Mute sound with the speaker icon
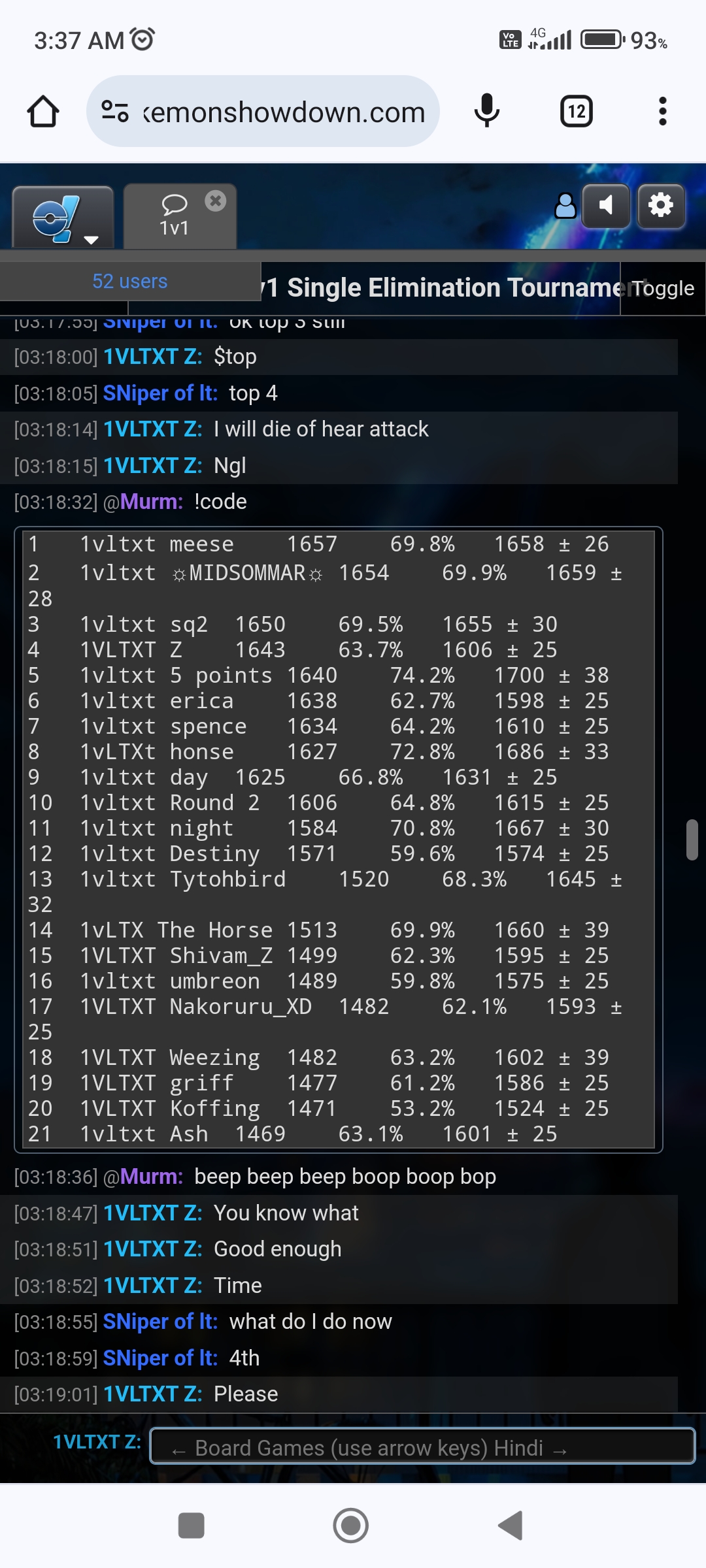The image size is (706, 1568). coord(606,206)
